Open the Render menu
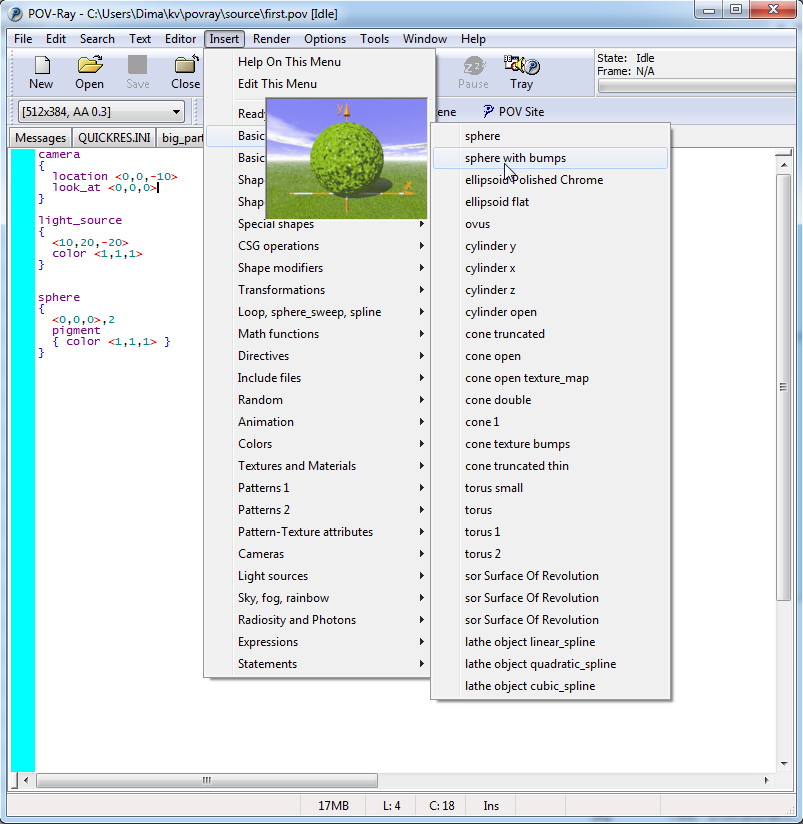Screen dimensions: 803x824 [271, 39]
